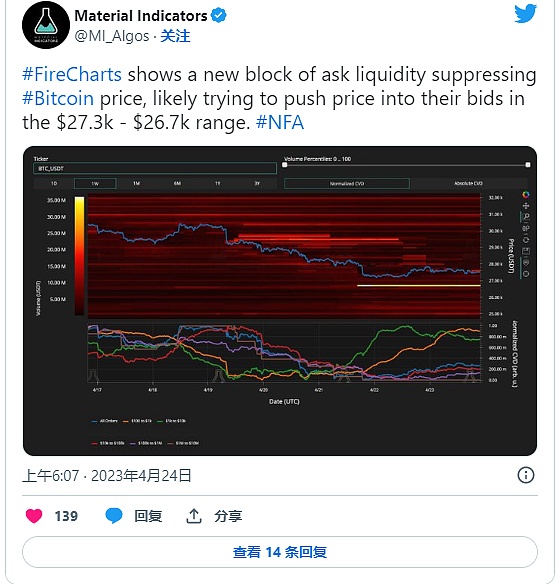559x584 pixels.
Task: Click 查看 14 条回复 button
Action: 280,552
